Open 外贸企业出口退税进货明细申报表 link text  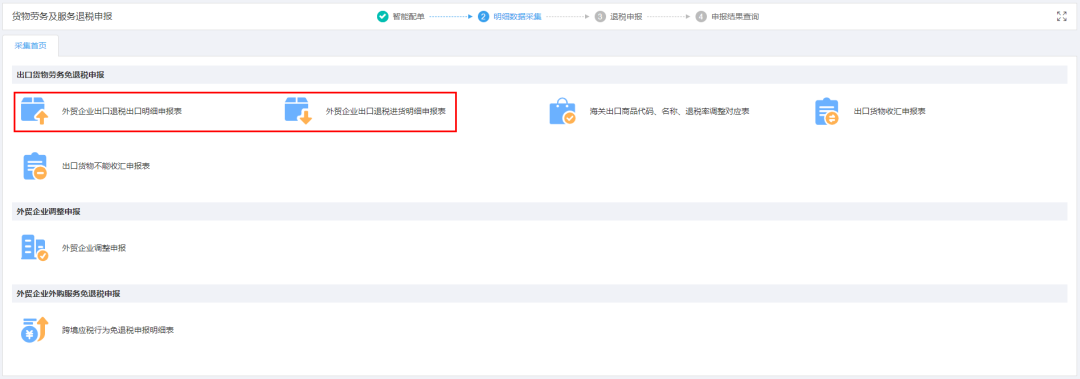[386, 111]
